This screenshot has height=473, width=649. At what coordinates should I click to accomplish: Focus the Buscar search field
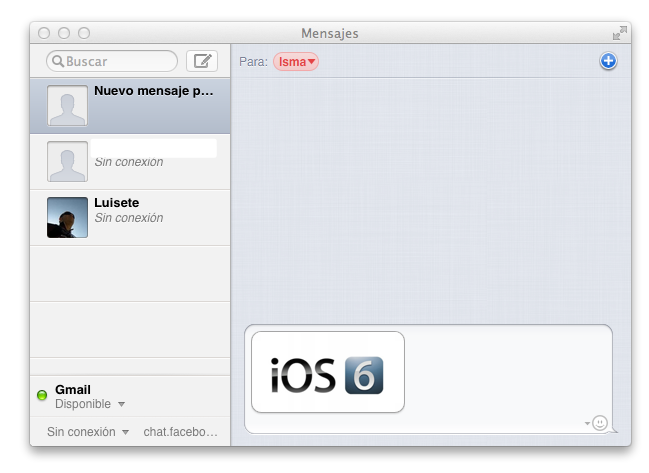(112, 61)
